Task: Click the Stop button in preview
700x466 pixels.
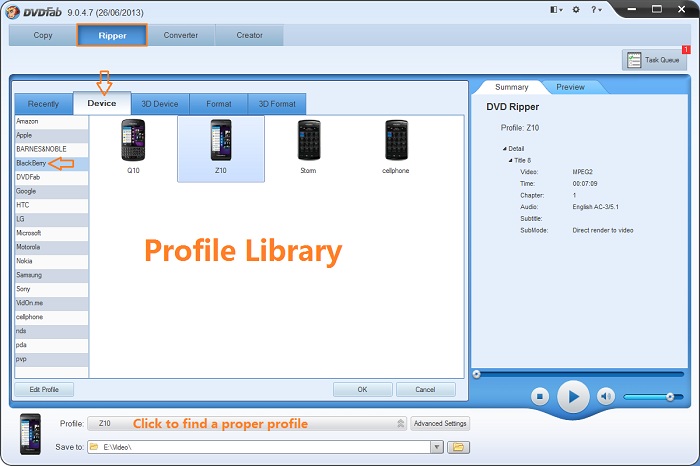Action: pos(540,396)
